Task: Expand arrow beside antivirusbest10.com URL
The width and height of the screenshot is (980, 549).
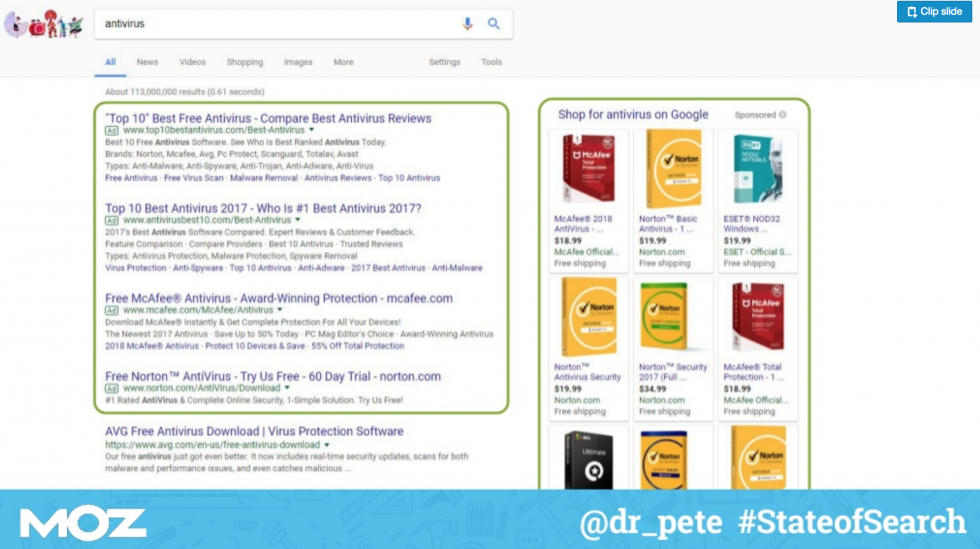Action: click(x=298, y=220)
